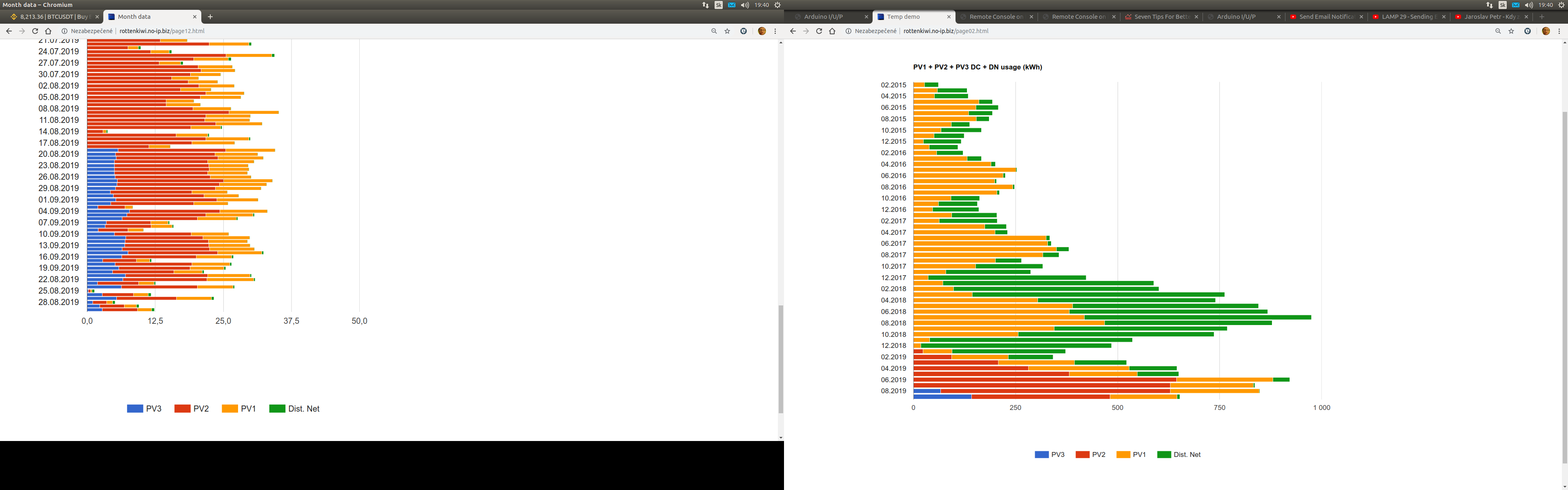Open zoom indicator in left address bar
Viewport: 1568px width, 490px height.
tap(714, 31)
